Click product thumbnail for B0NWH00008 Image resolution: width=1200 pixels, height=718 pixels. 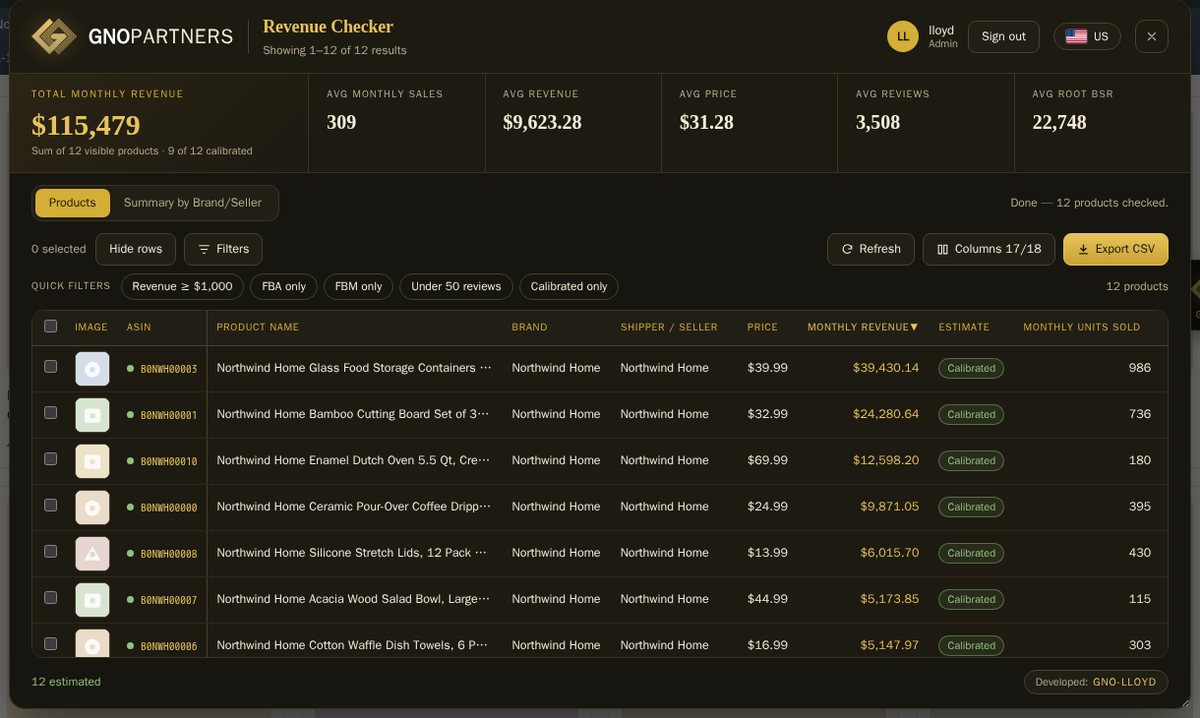pos(92,553)
